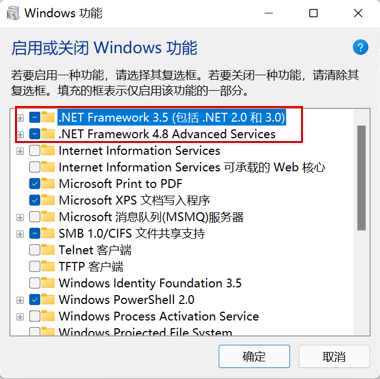Click the blue help question mark icon
Image resolution: width=380 pixels, height=379 pixels.
tap(360, 47)
